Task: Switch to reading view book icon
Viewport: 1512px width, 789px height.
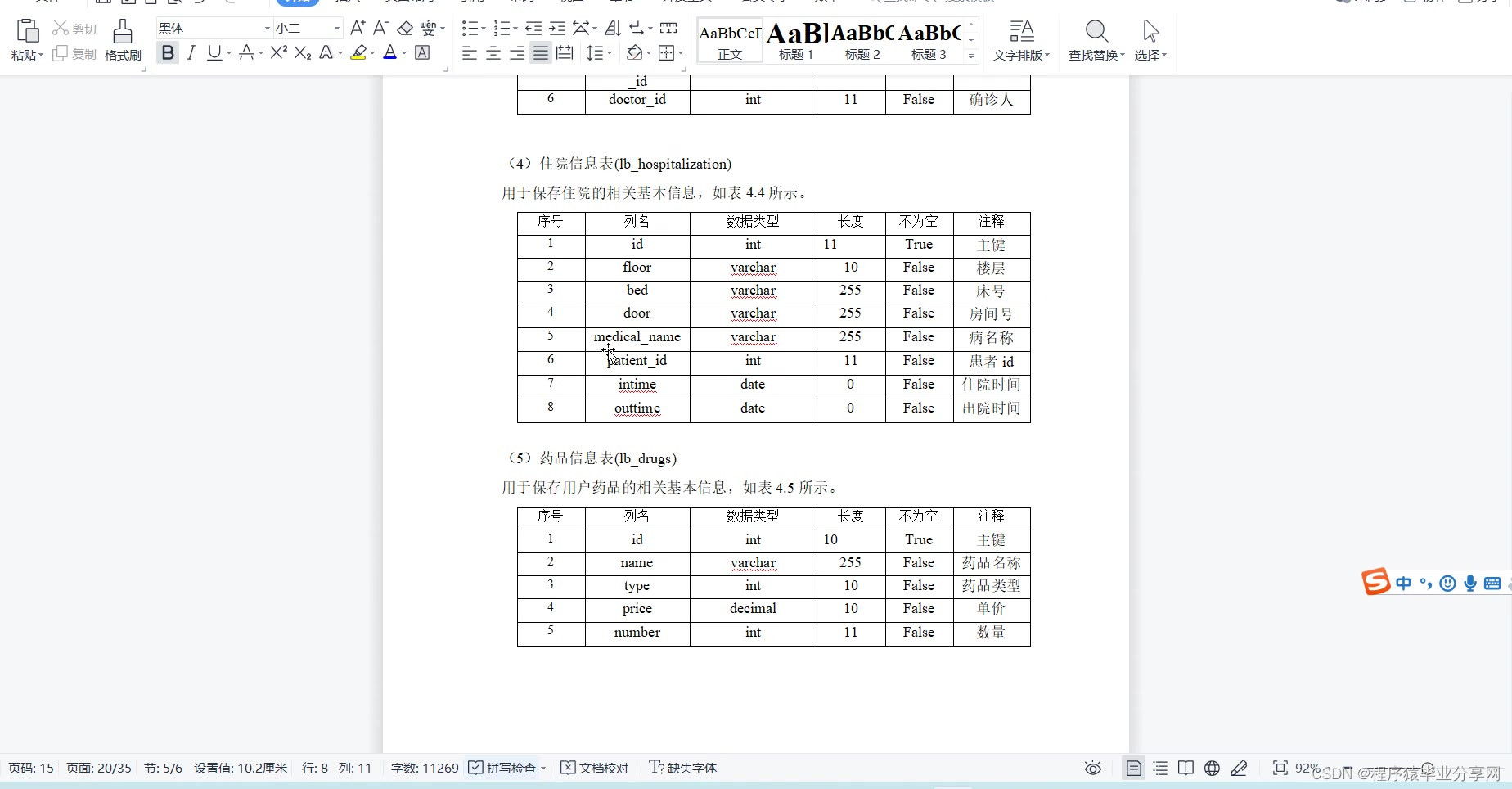Action: click(1186, 768)
